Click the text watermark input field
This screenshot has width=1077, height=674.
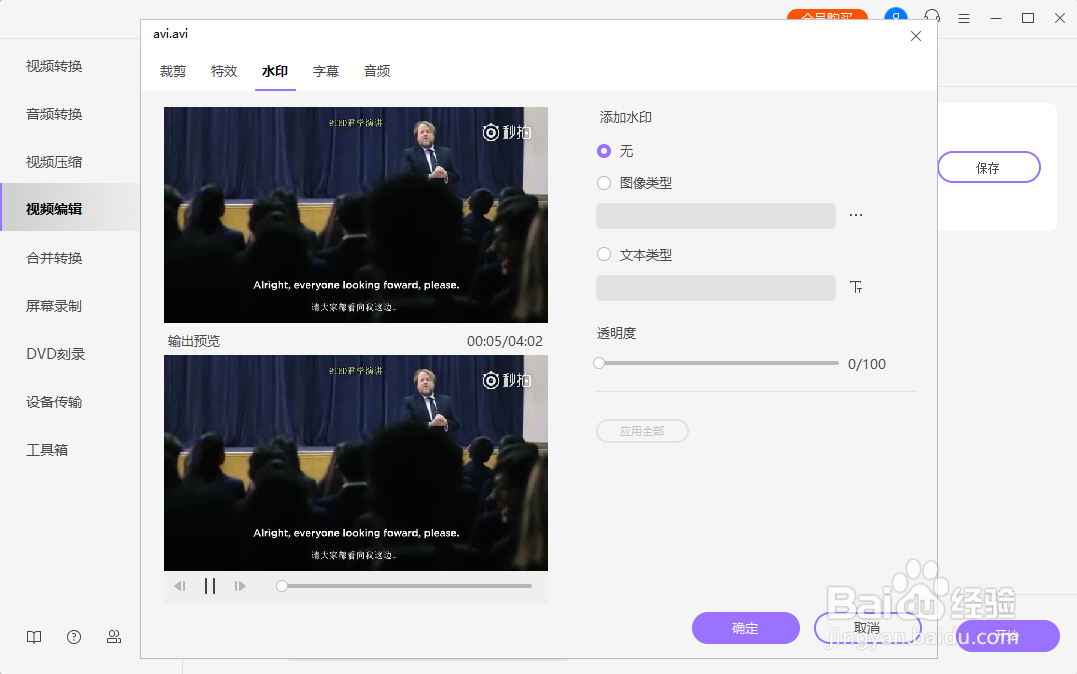click(x=716, y=288)
